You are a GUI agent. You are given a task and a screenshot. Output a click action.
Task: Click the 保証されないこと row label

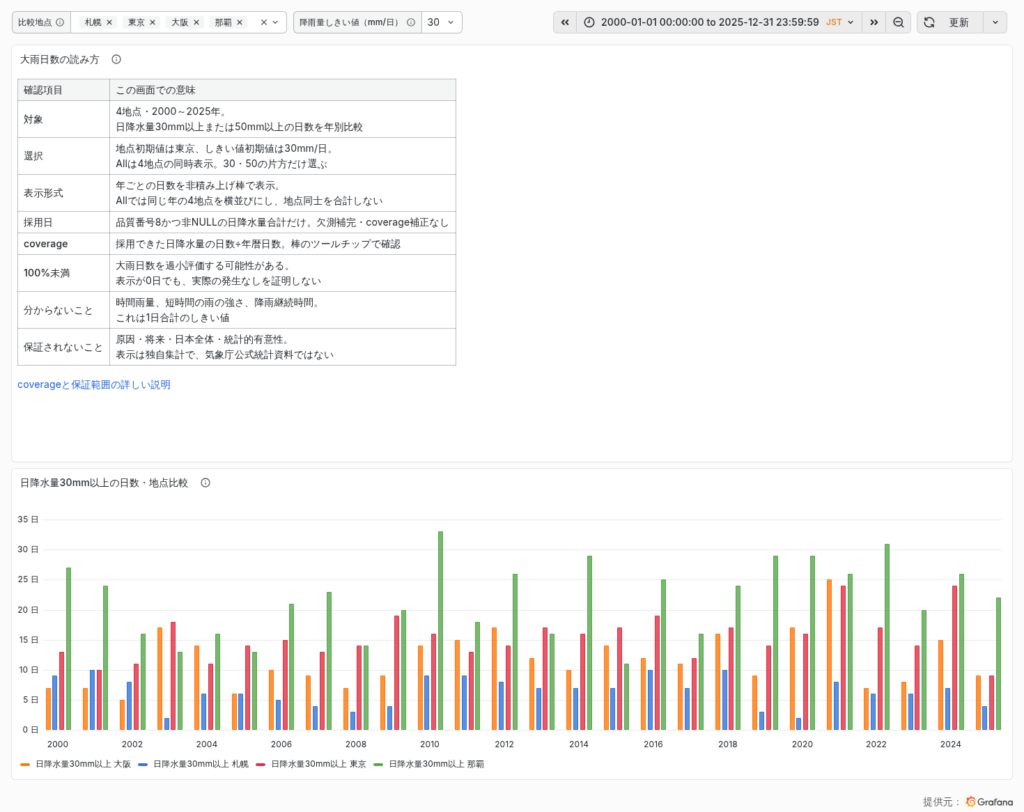[x=63, y=347]
